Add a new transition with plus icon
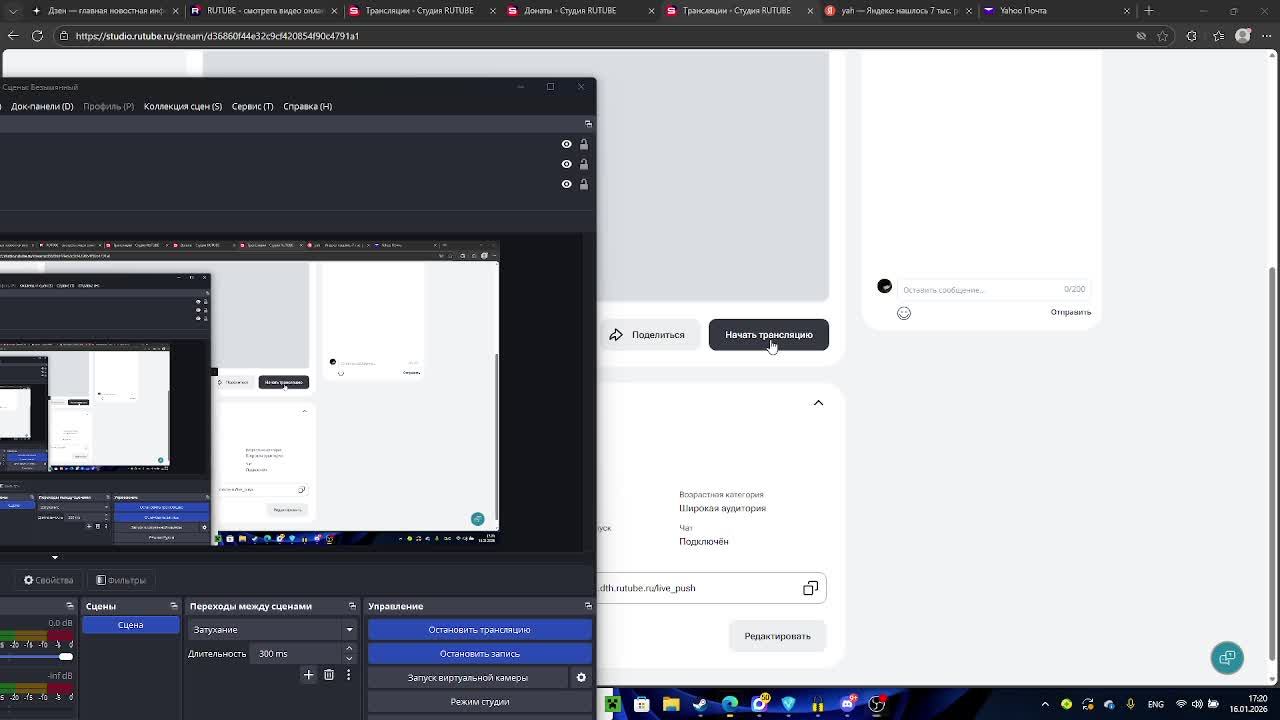1280x720 pixels. 308,675
